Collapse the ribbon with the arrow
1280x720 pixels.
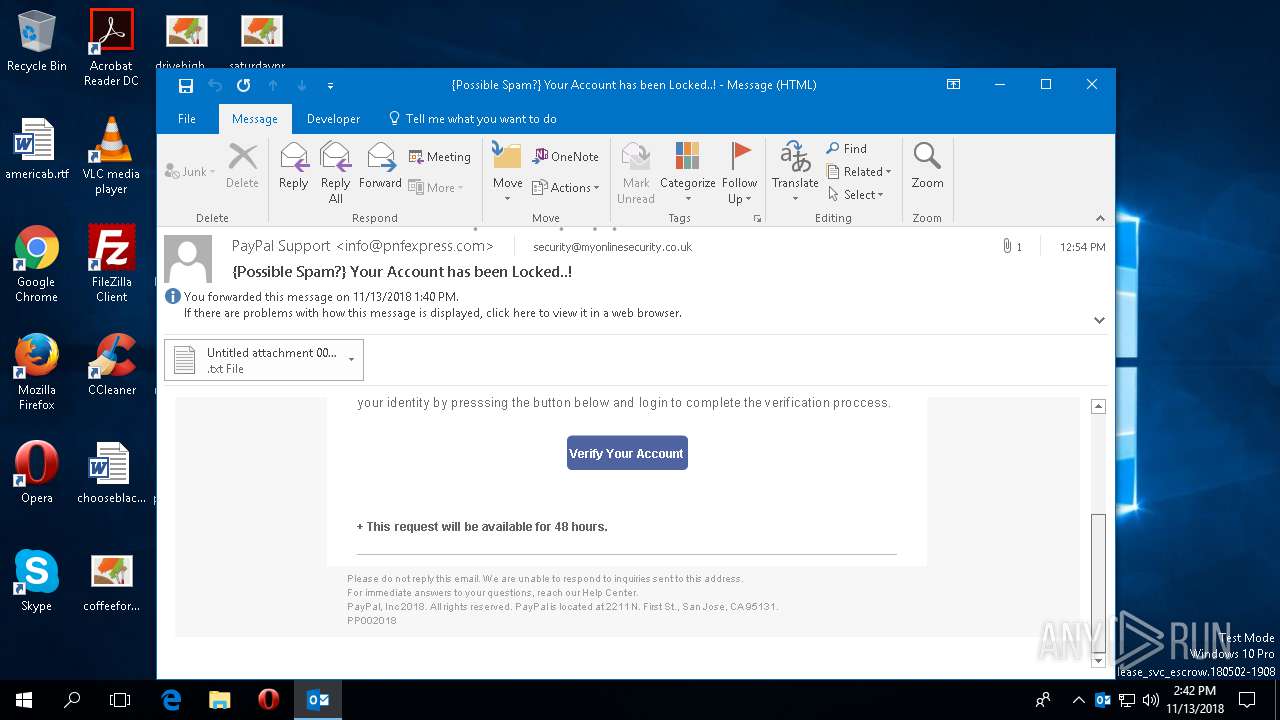[1100, 218]
